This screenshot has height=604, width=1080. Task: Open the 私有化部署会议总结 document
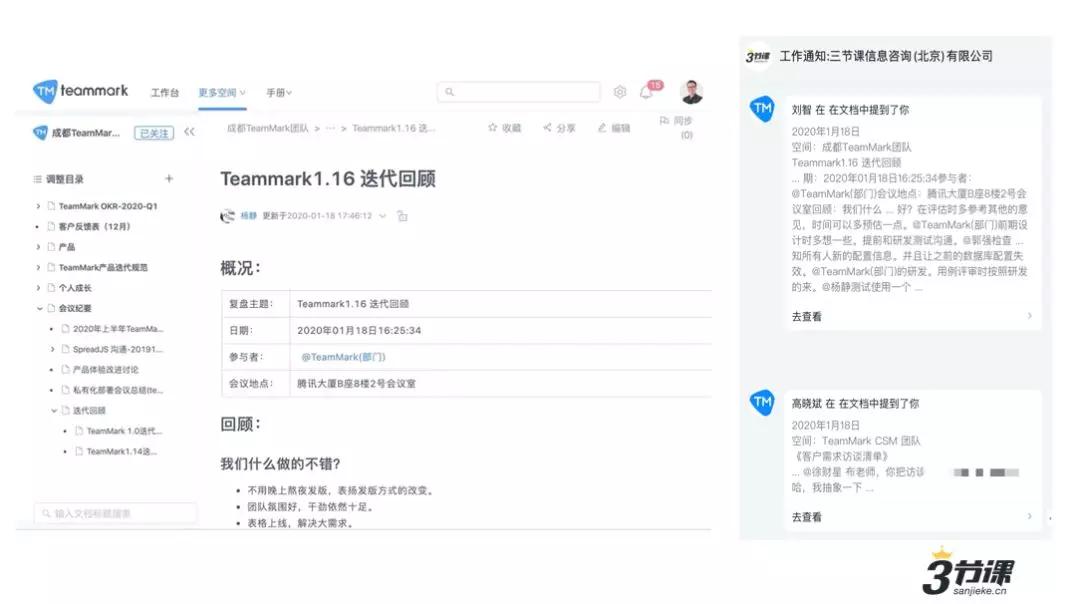[118, 390]
